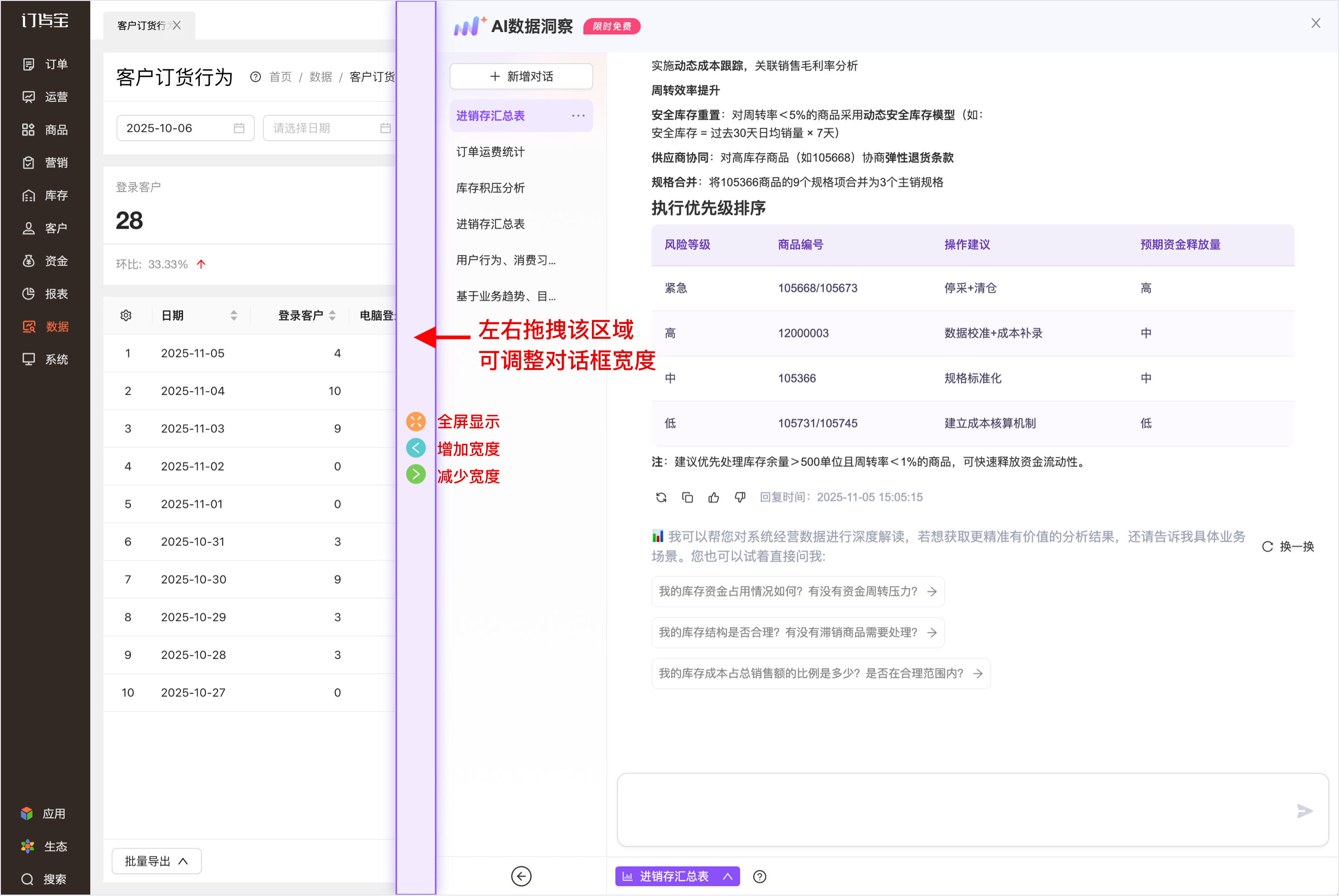1339x896 pixels.
Task: Give the reply a thumbs up
Action: [x=714, y=497]
